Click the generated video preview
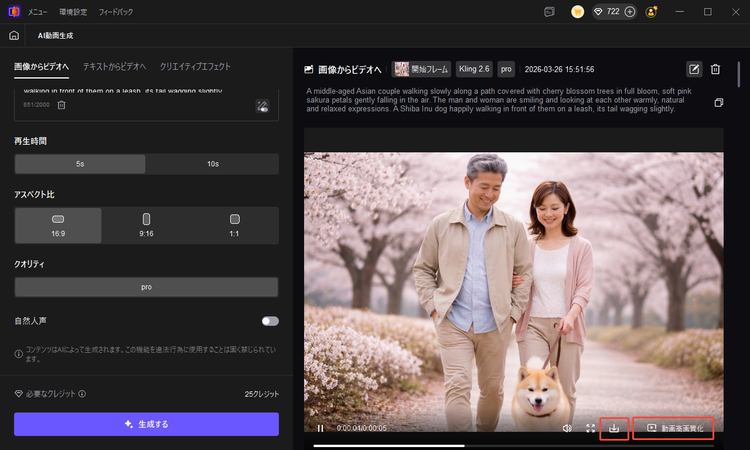The height and width of the screenshot is (450, 750). 514,292
